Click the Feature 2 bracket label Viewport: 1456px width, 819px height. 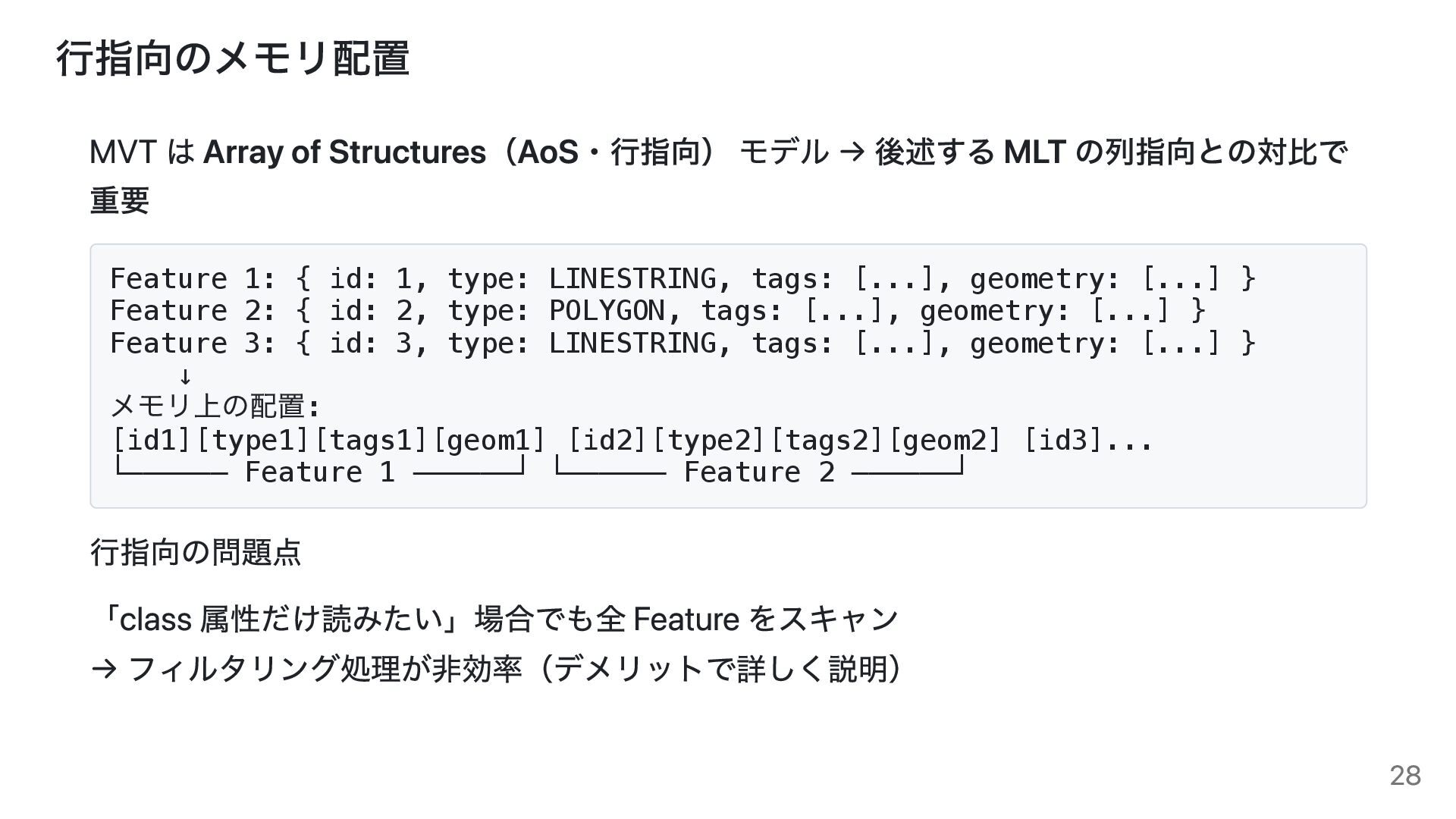[758, 472]
